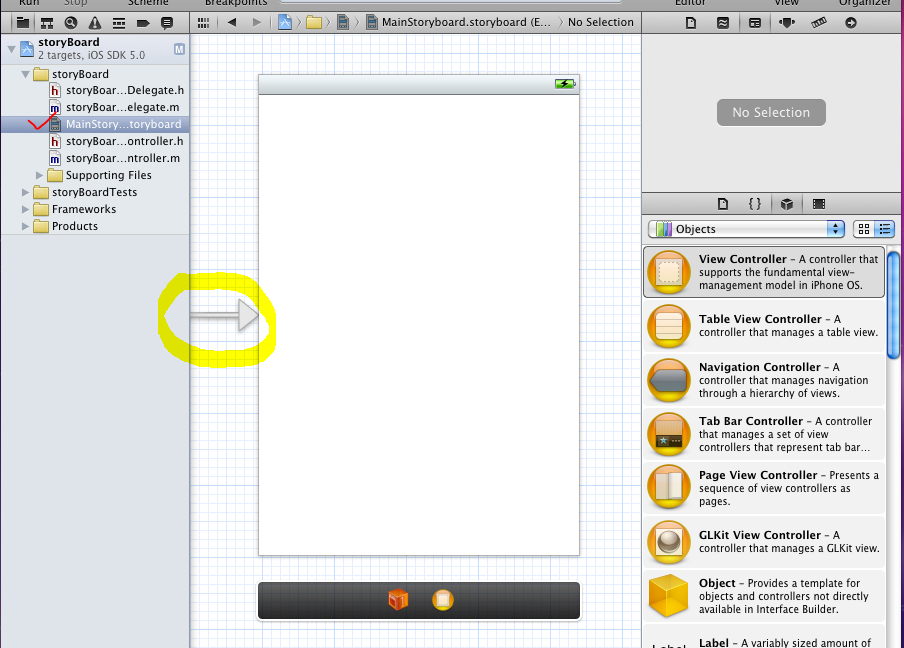Select the initial scene entry arrow

click(224, 315)
